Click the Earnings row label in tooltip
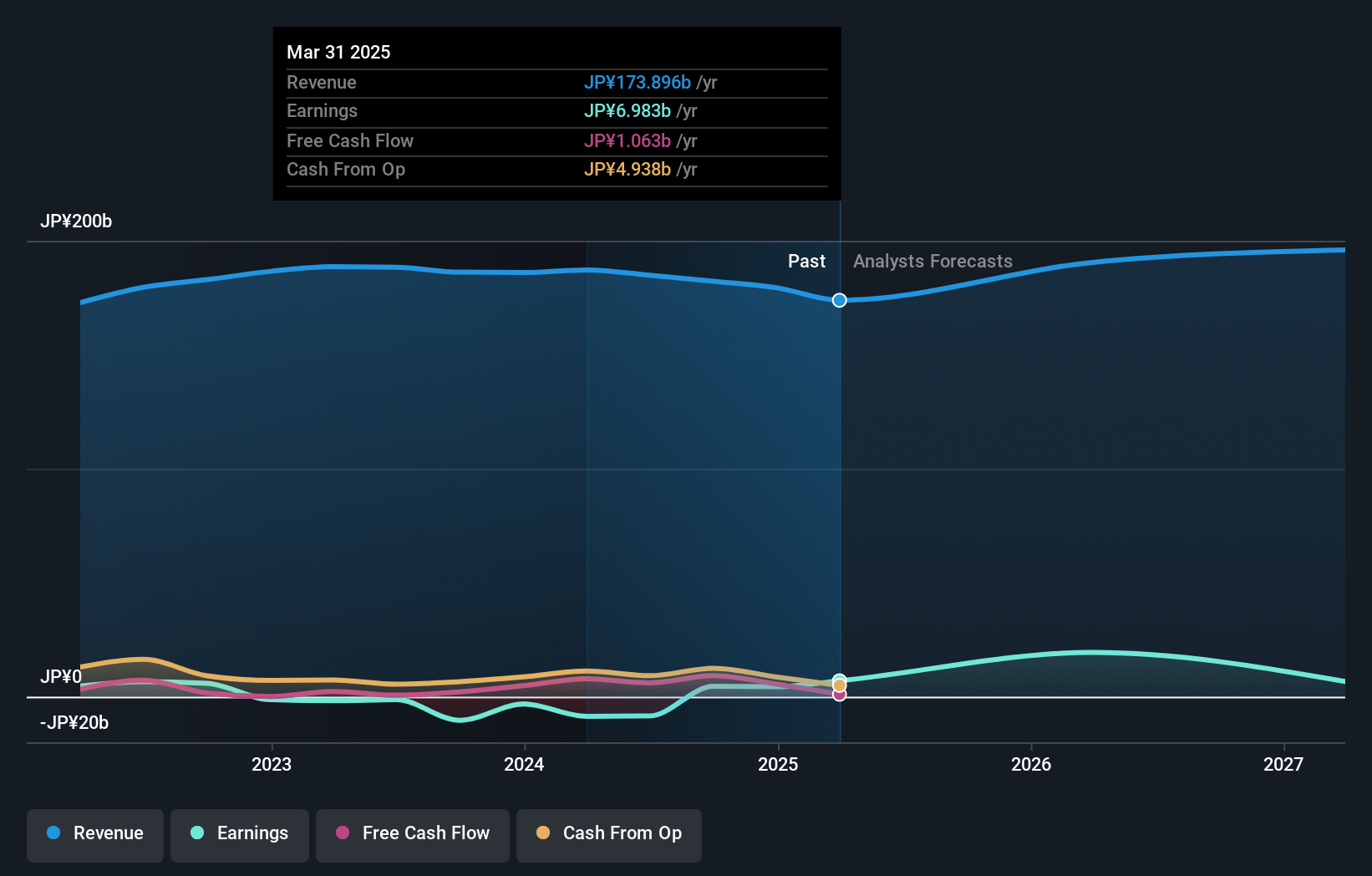This screenshot has width=1372, height=876. (x=322, y=110)
